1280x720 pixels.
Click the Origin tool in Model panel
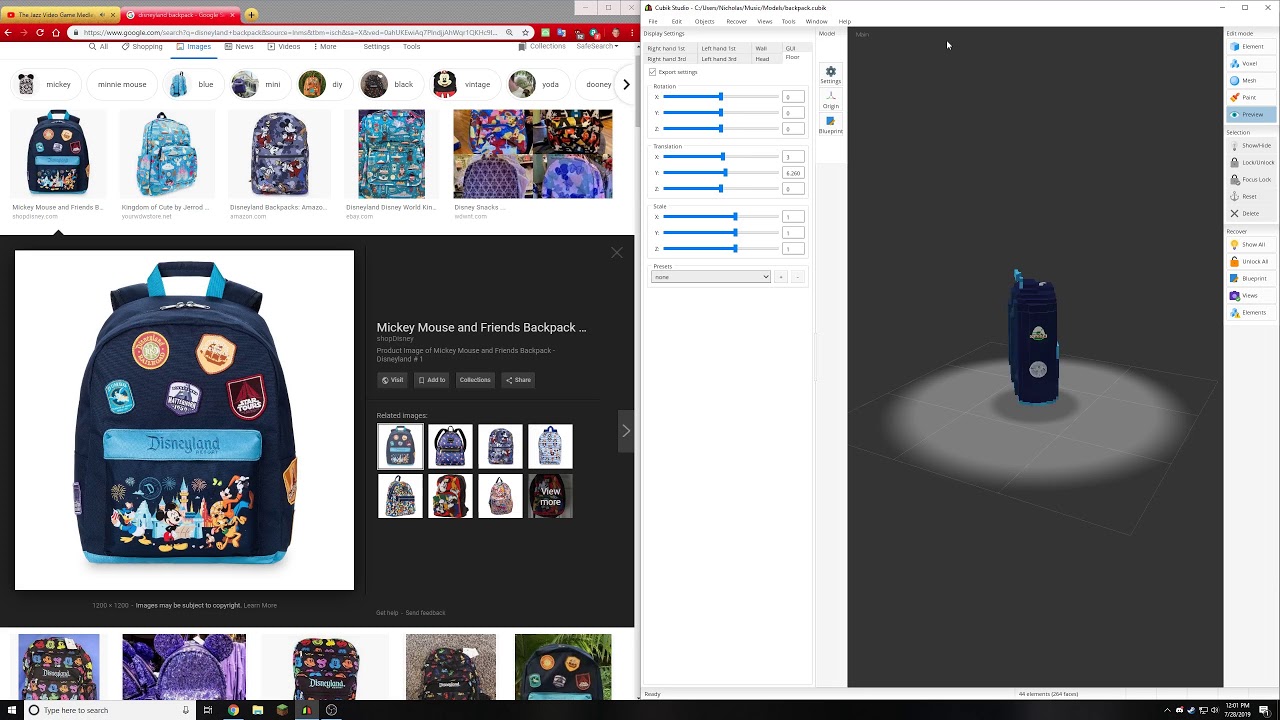(831, 100)
